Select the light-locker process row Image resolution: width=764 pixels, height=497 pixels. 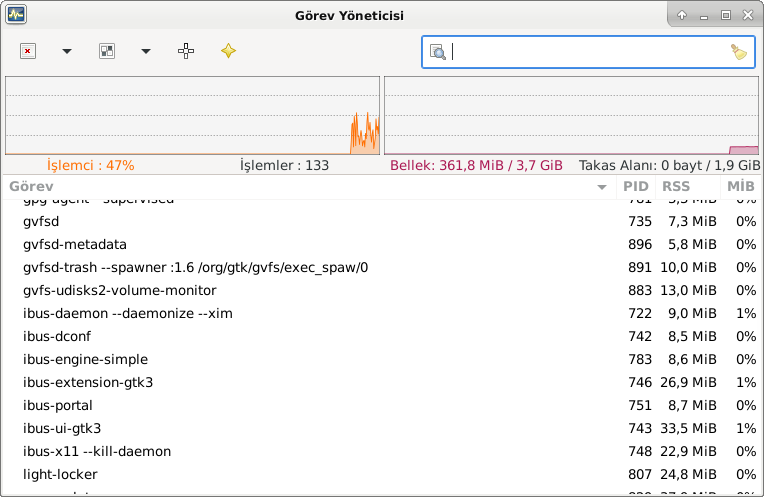pos(382,474)
